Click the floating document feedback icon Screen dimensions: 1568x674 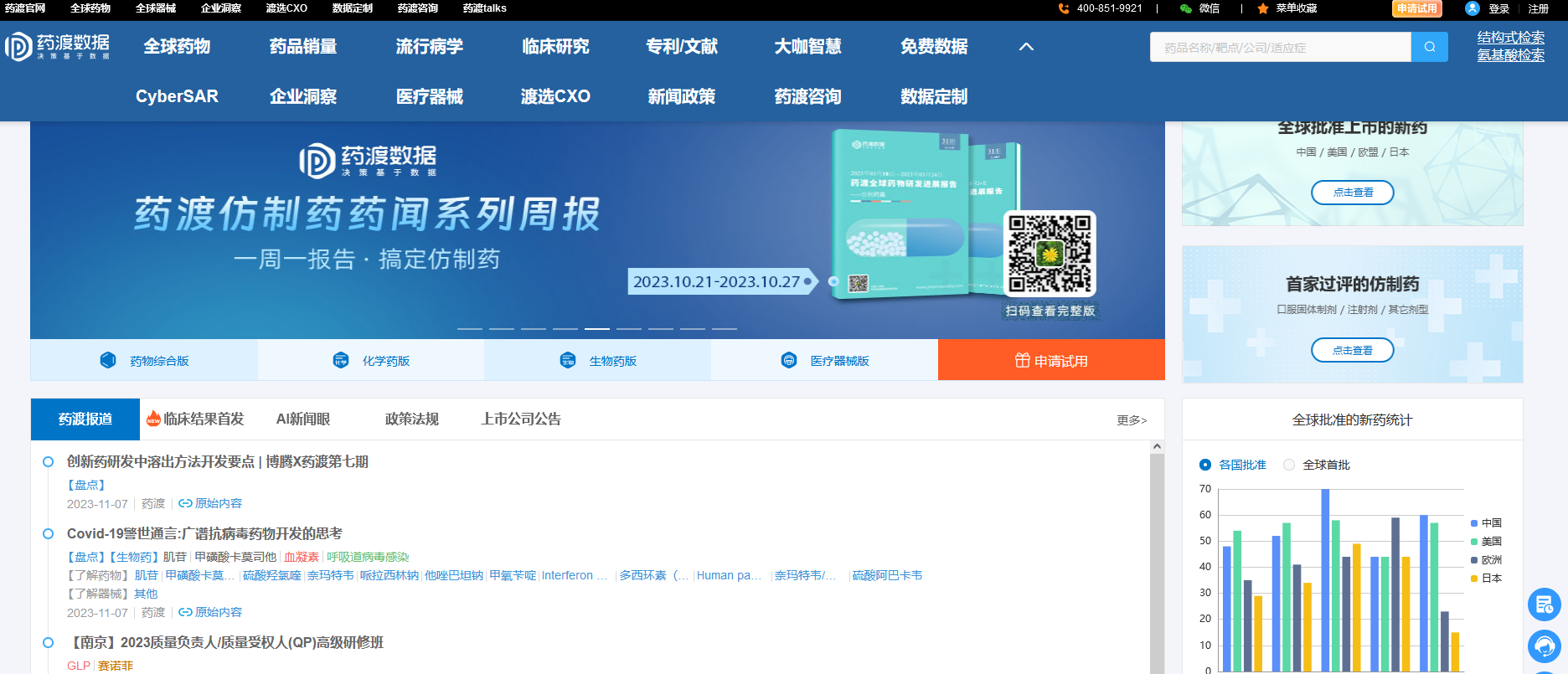pyautogui.click(x=1544, y=605)
